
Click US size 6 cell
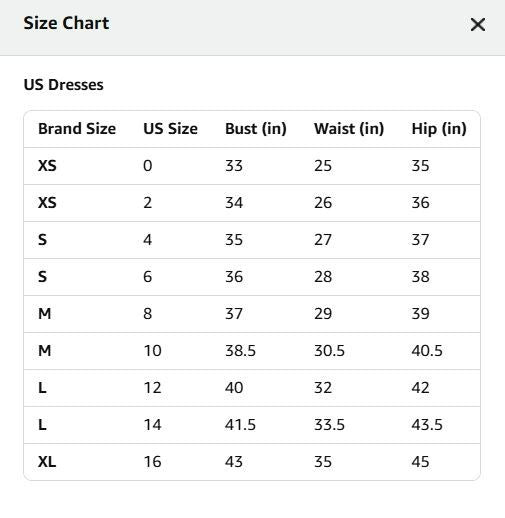(148, 277)
